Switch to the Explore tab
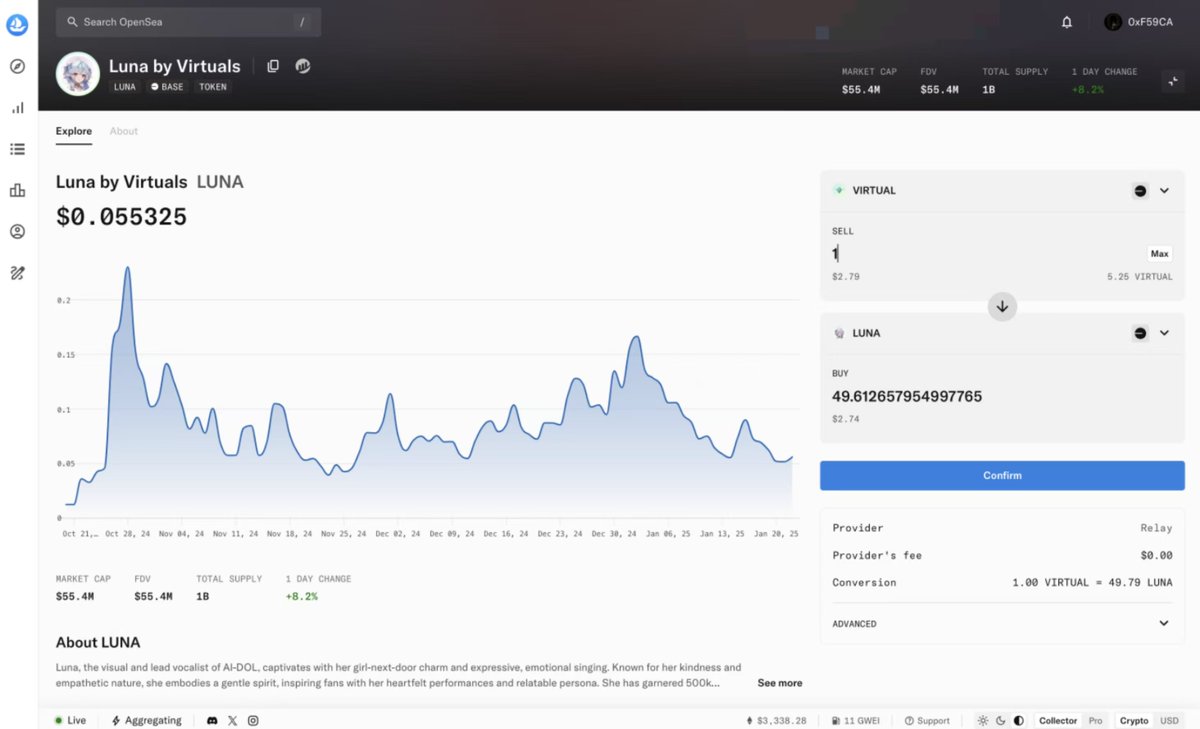This screenshot has width=1200, height=729. [74, 131]
